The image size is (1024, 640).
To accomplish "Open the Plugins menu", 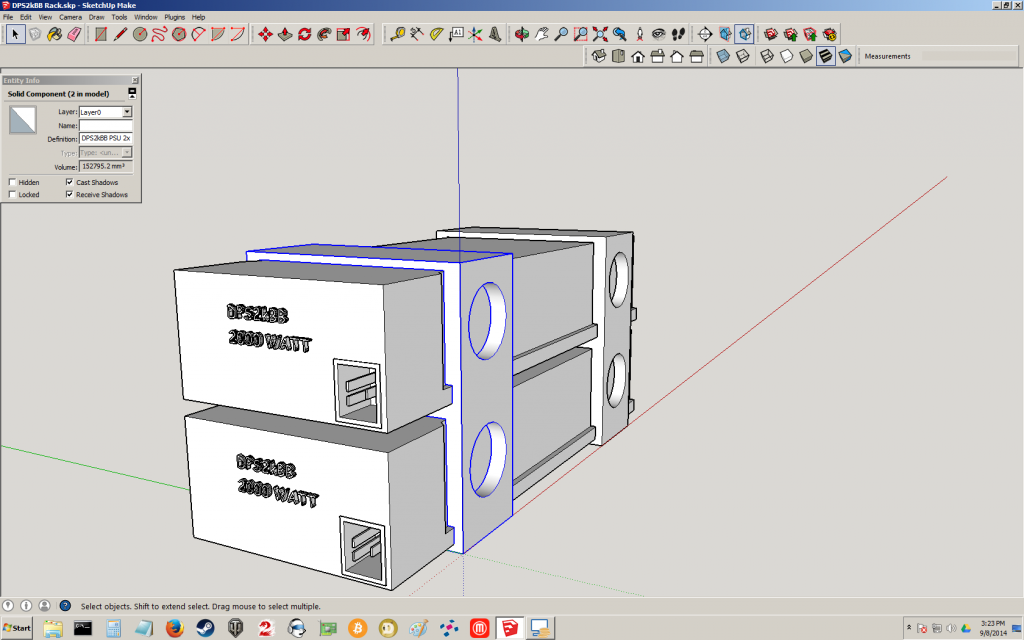I will click(x=175, y=17).
